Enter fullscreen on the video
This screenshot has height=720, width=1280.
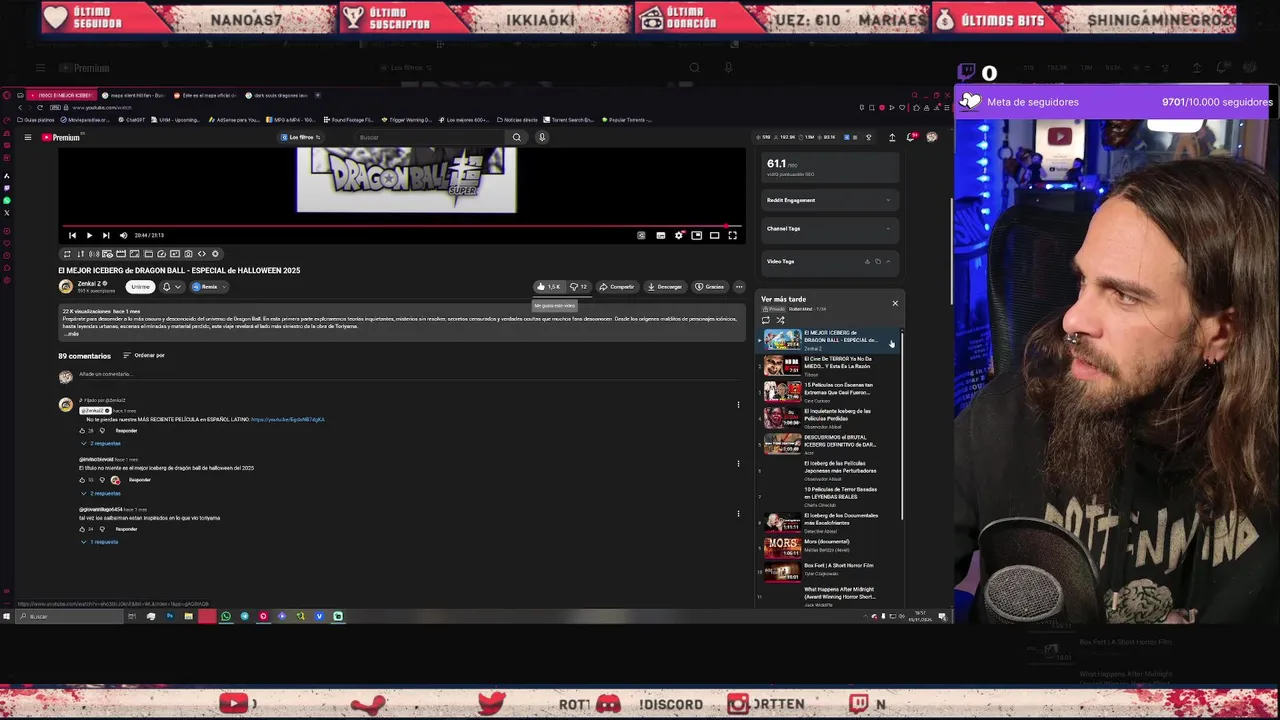(732, 235)
